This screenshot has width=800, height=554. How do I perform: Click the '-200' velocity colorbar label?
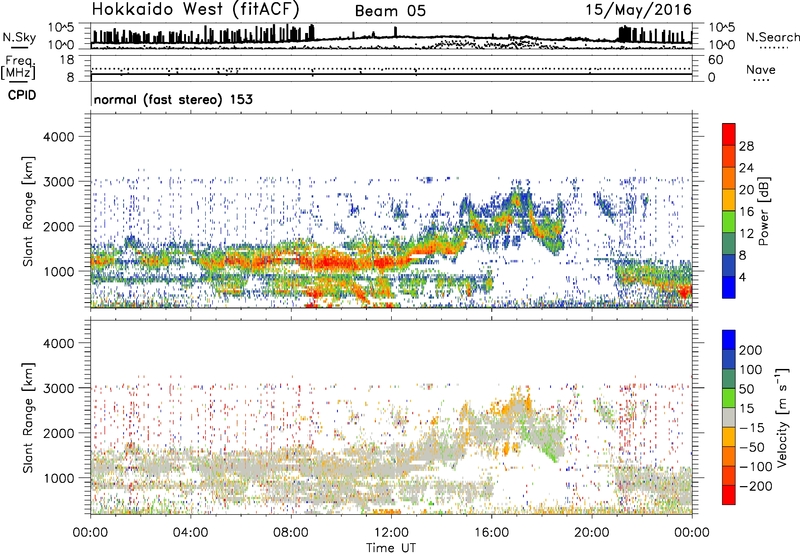click(x=756, y=486)
